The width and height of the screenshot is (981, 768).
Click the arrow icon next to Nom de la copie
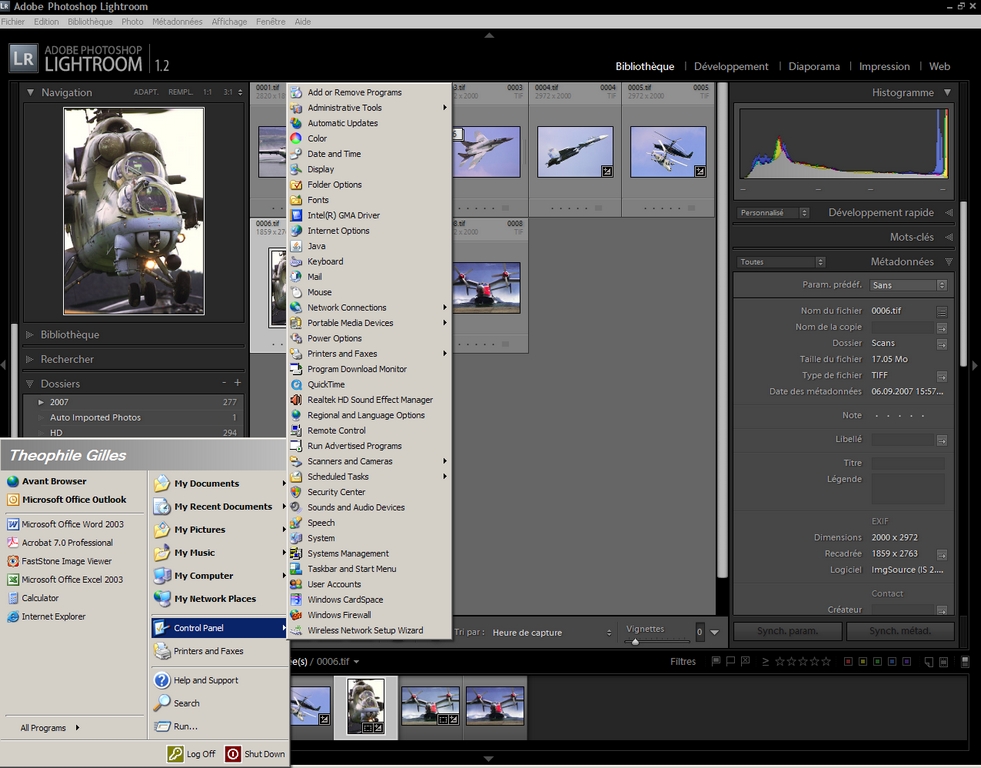point(942,328)
